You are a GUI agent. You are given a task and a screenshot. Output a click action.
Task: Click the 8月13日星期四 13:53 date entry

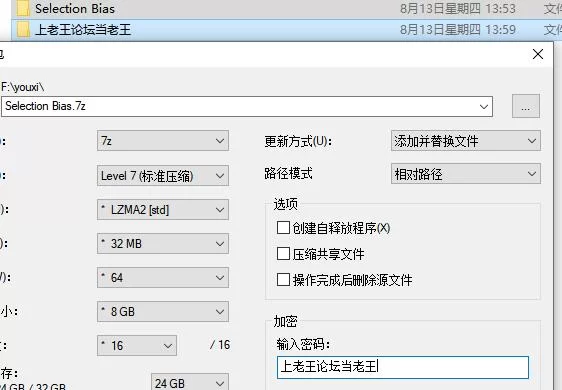[458, 9]
